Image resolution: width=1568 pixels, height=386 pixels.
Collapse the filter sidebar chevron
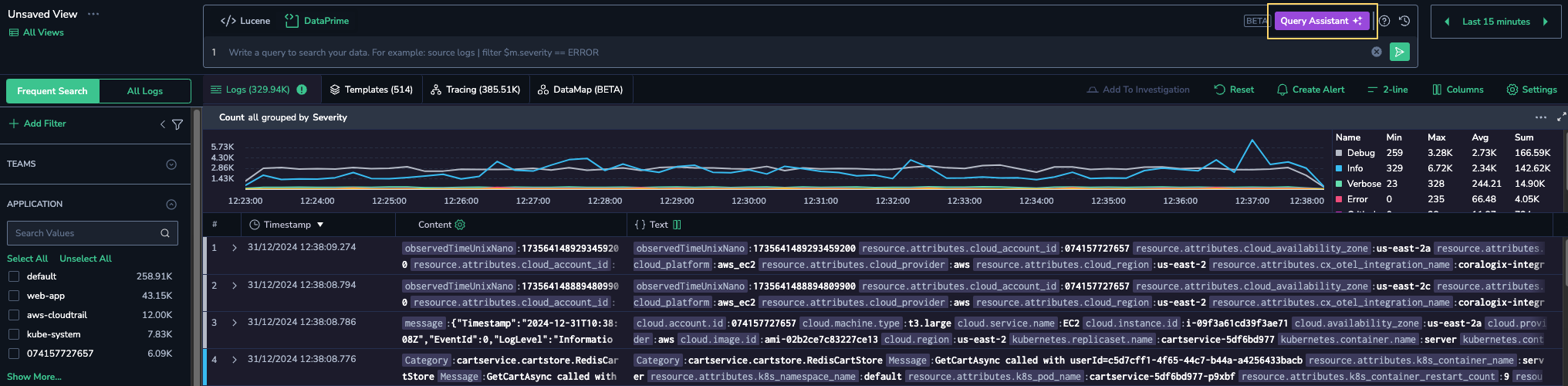coord(163,124)
